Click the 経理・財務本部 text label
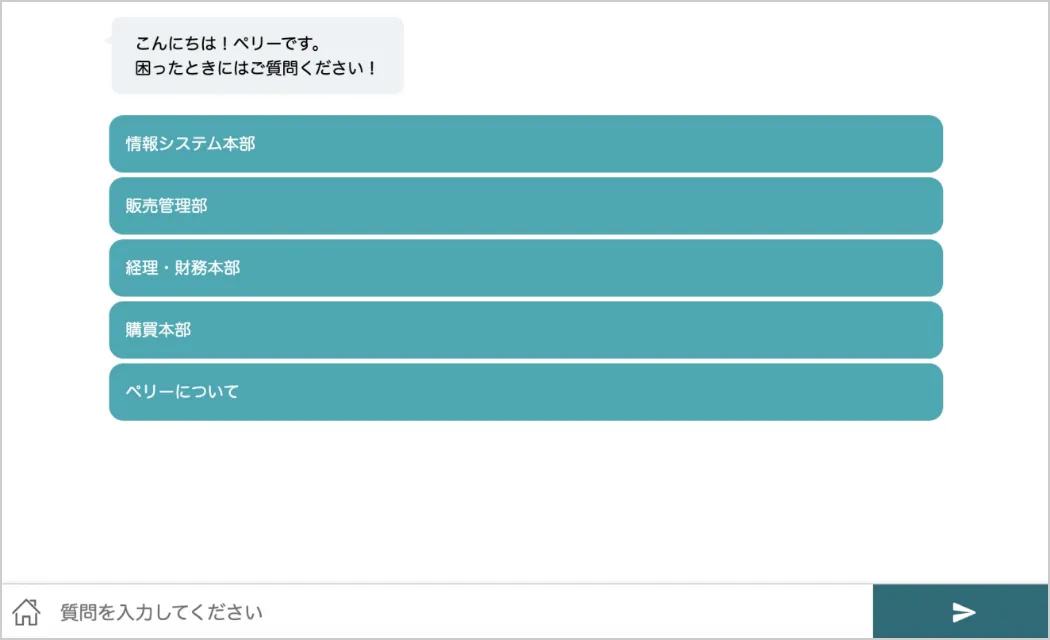Image resolution: width=1050 pixels, height=640 pixels. tap(182, 268)
